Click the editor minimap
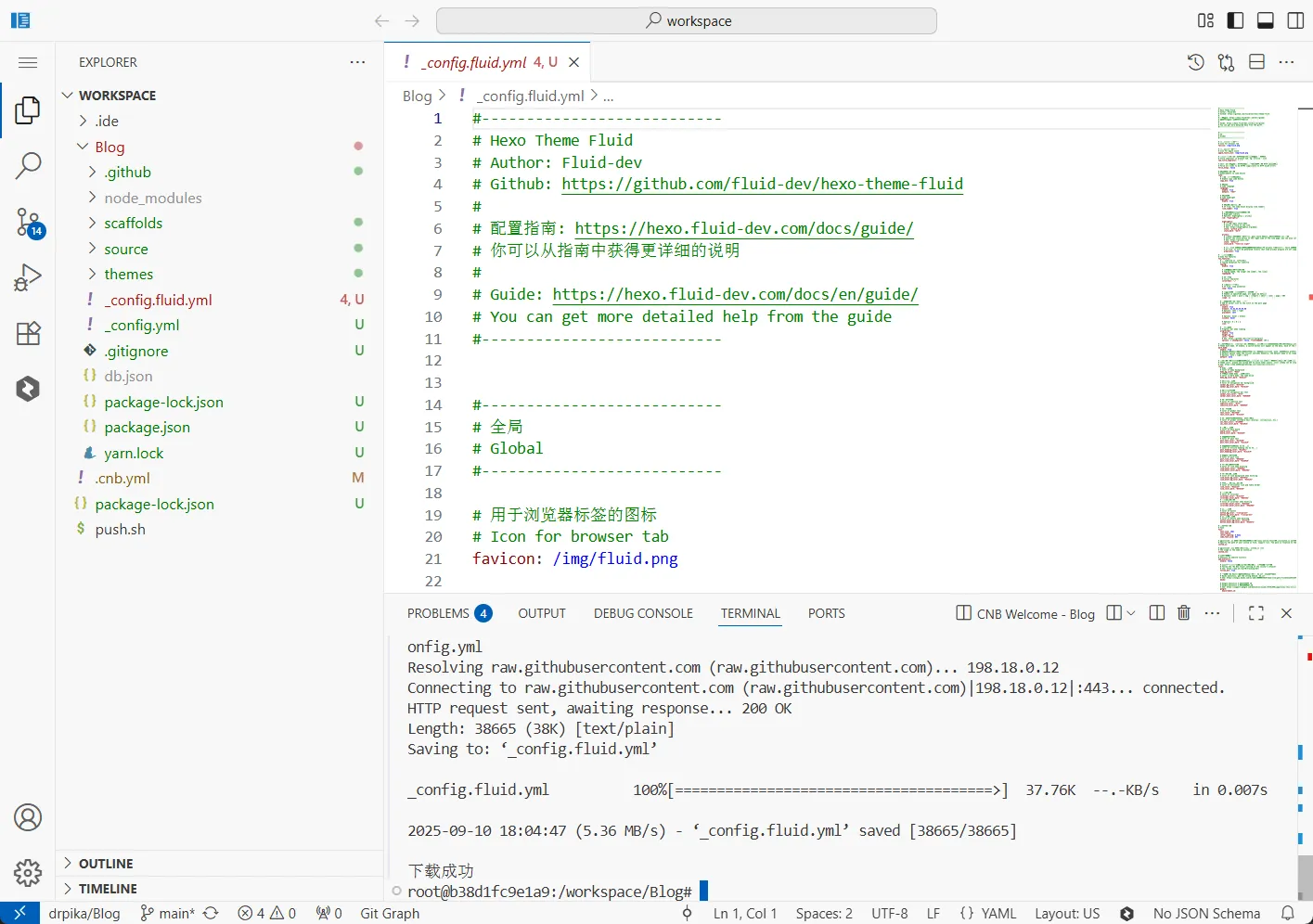Image resolution: width=1313 pixels, height=924 pixels. pos(1257,348)
